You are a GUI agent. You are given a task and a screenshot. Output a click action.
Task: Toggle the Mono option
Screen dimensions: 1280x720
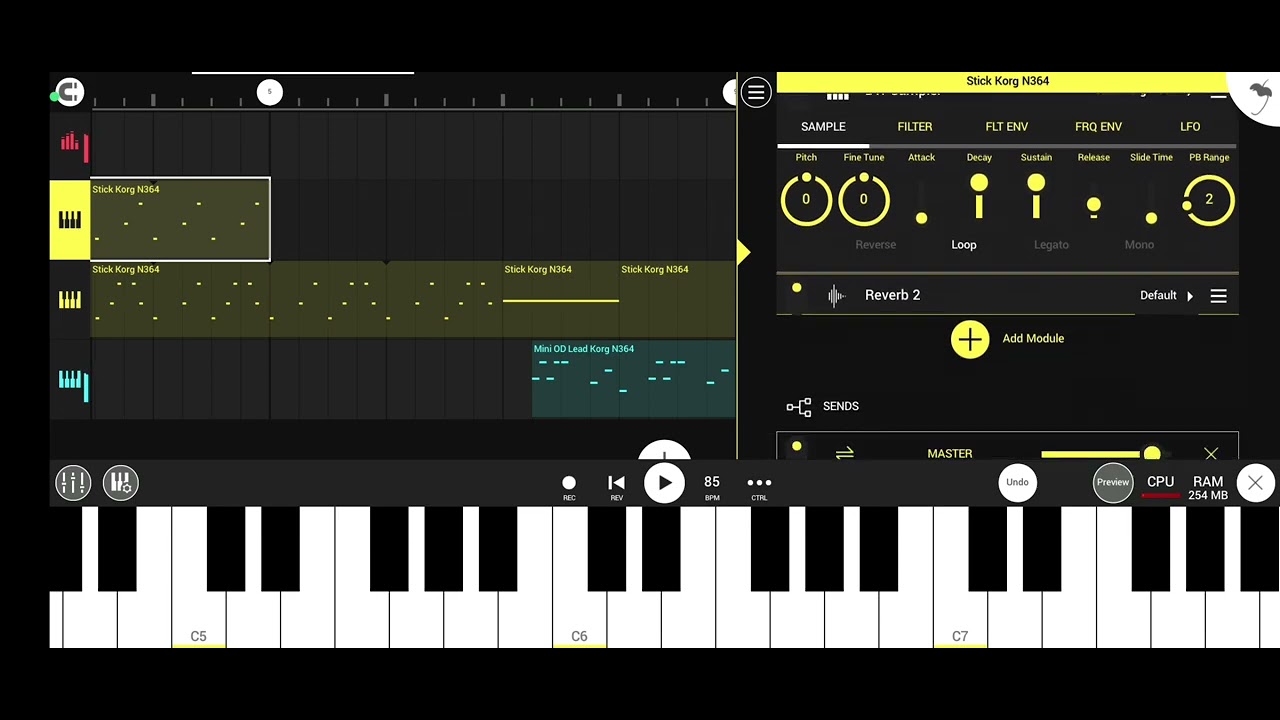click(x=1139, y=245)
